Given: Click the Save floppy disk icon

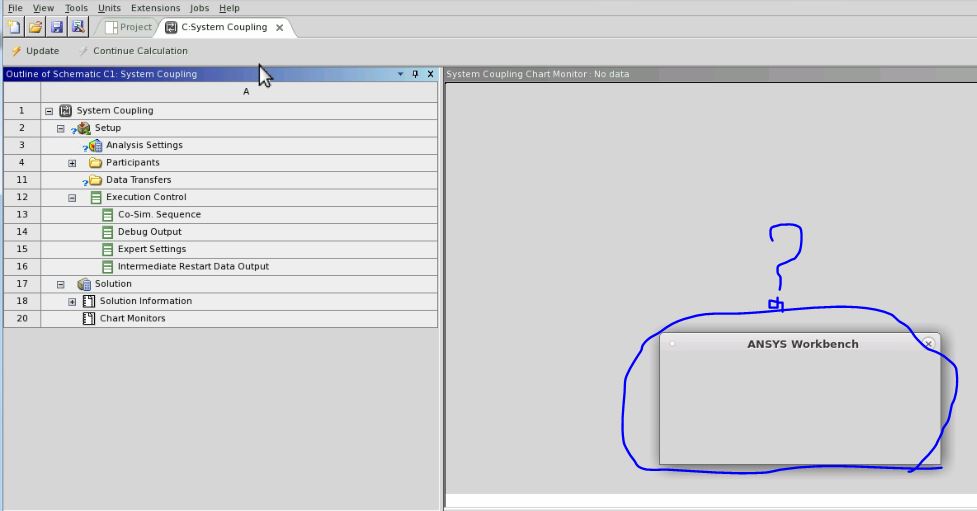Looking at the screenshot, I should [x=57, y=27].
